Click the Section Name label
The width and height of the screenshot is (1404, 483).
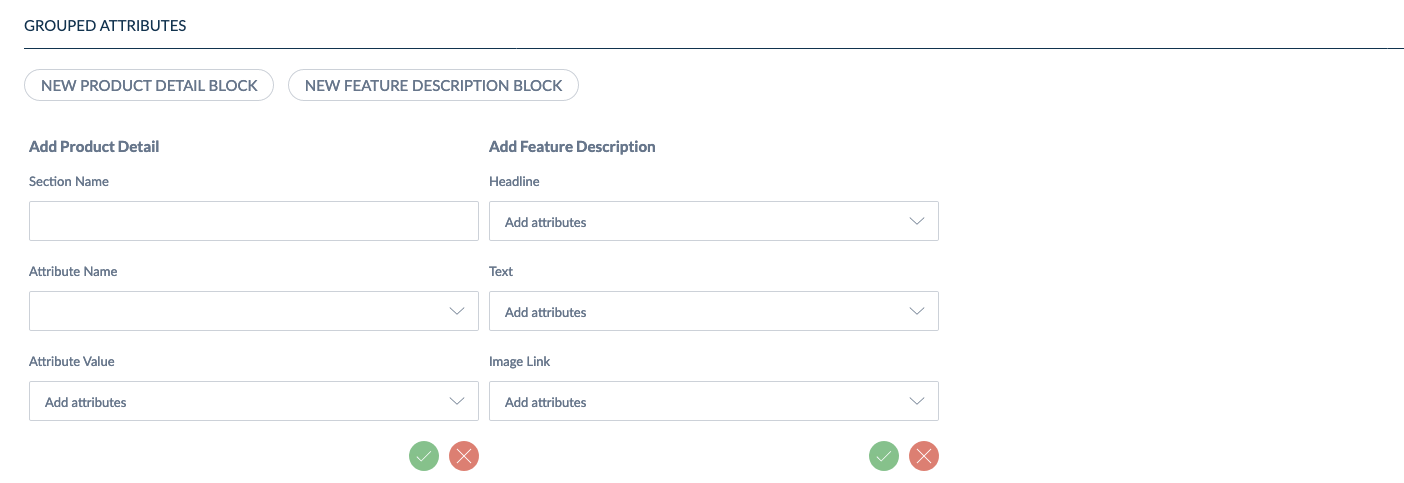click(69, 181)
